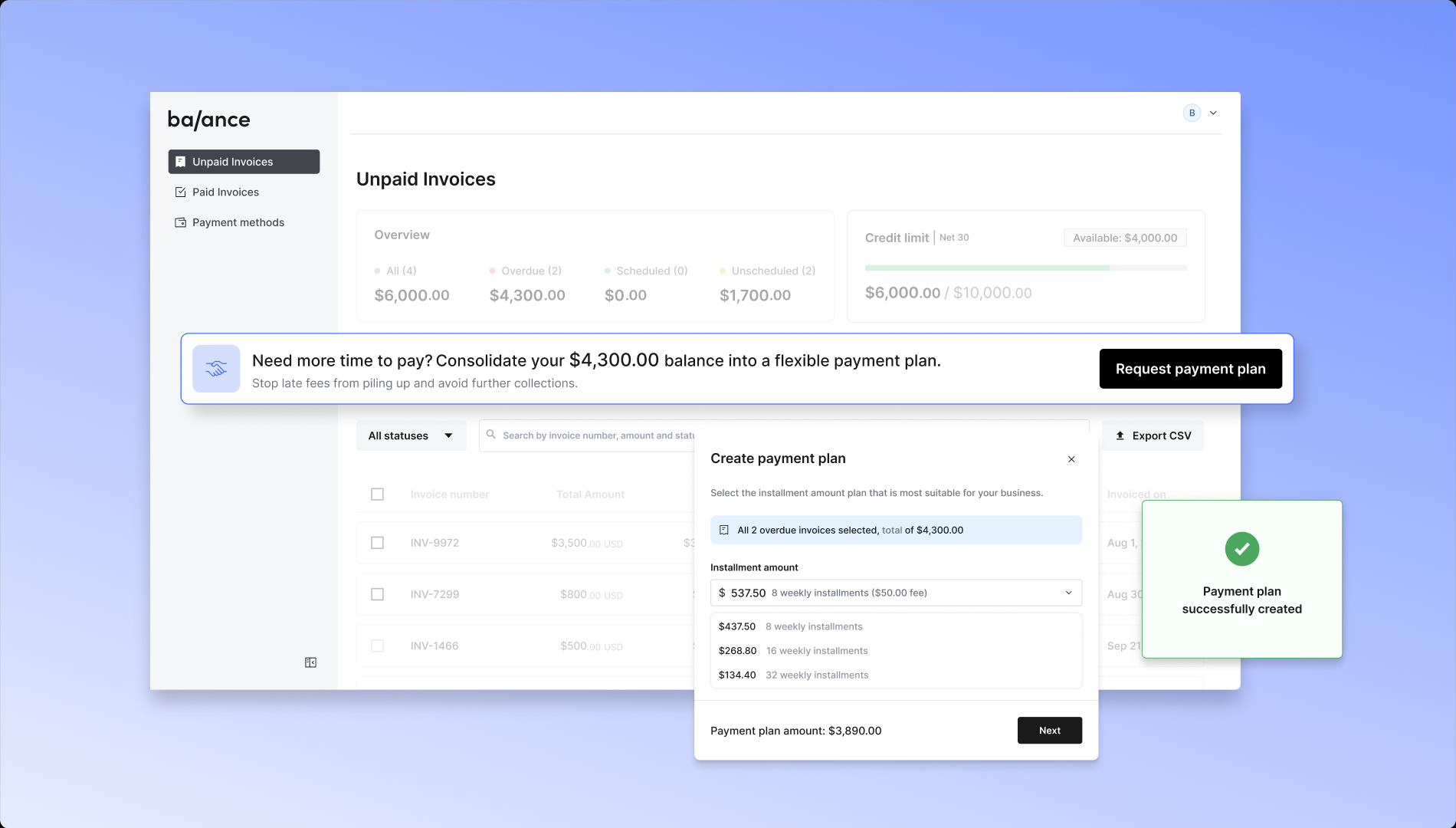Screen dimensions: 1456x828
Task: Open the account menu chevron
Action: pos(1213,113)
